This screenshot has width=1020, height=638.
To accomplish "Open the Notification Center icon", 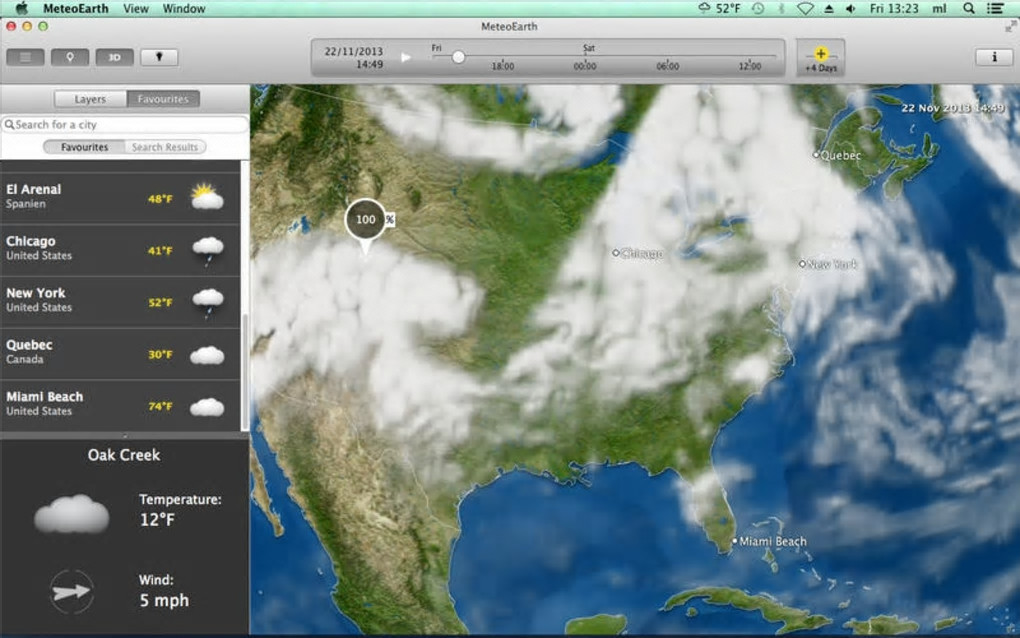I will click(995, 8).
